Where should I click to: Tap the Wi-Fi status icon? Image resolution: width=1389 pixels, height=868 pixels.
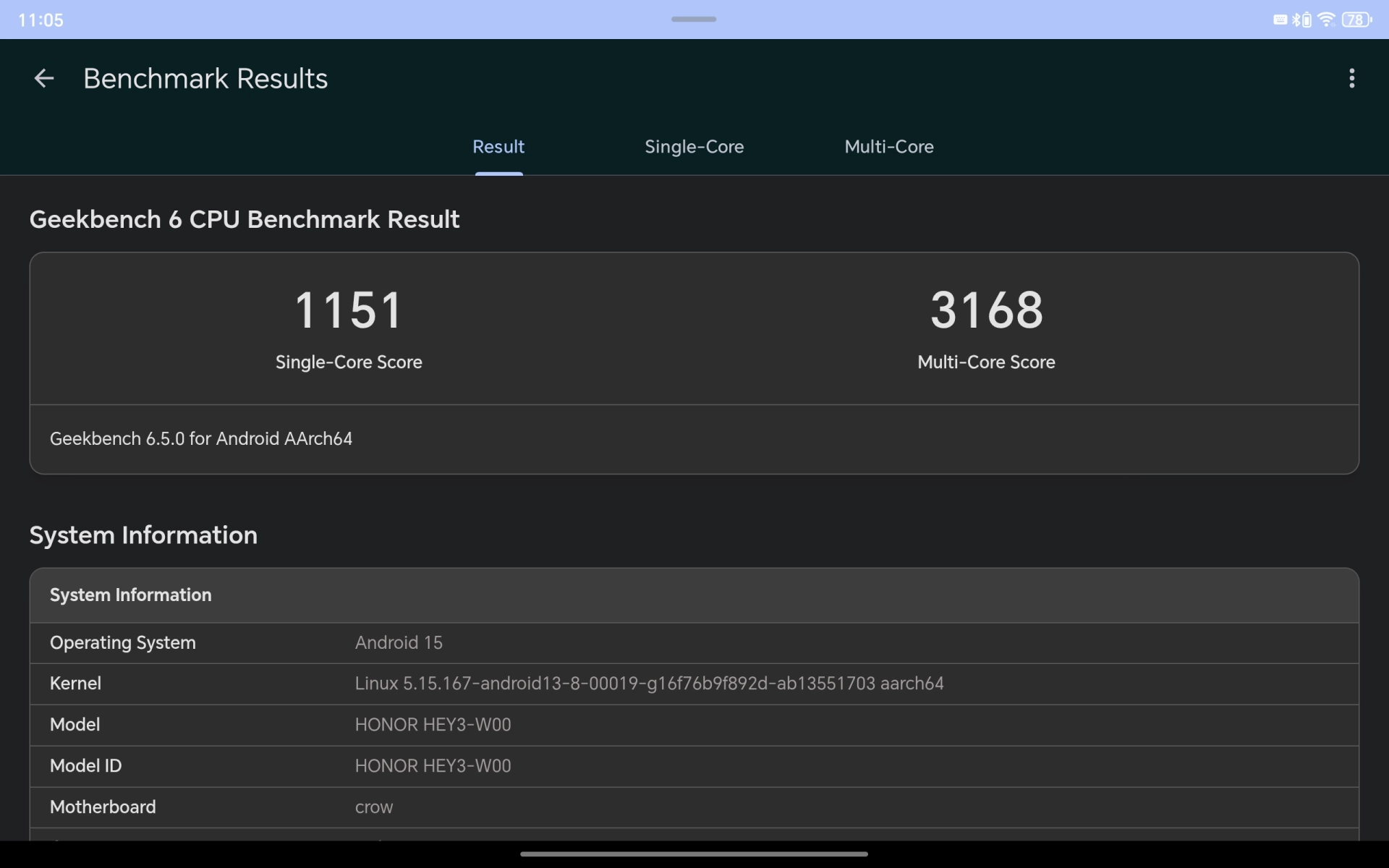[1326, 20]
